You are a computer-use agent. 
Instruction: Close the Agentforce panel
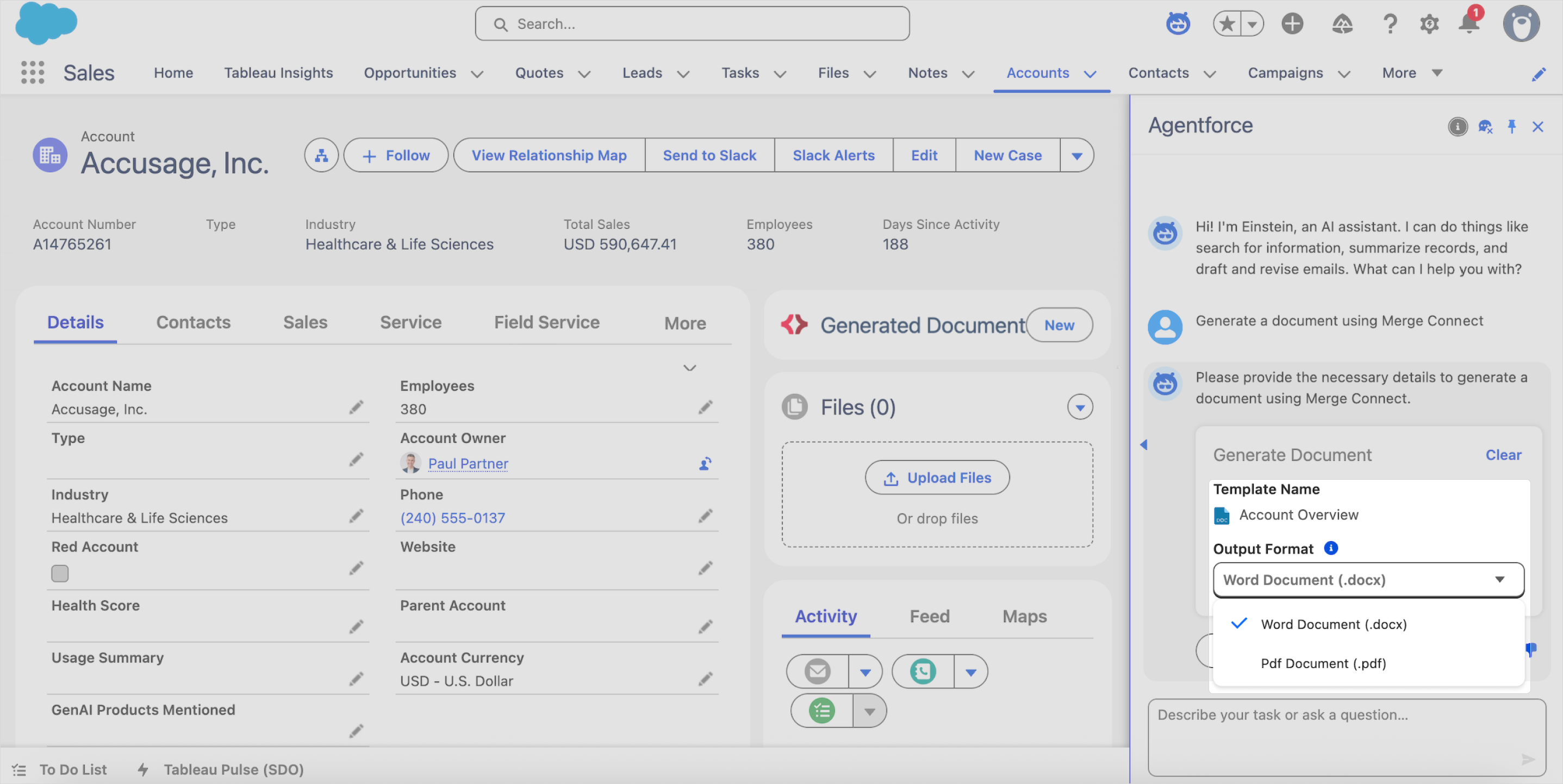pos(1537,126)
